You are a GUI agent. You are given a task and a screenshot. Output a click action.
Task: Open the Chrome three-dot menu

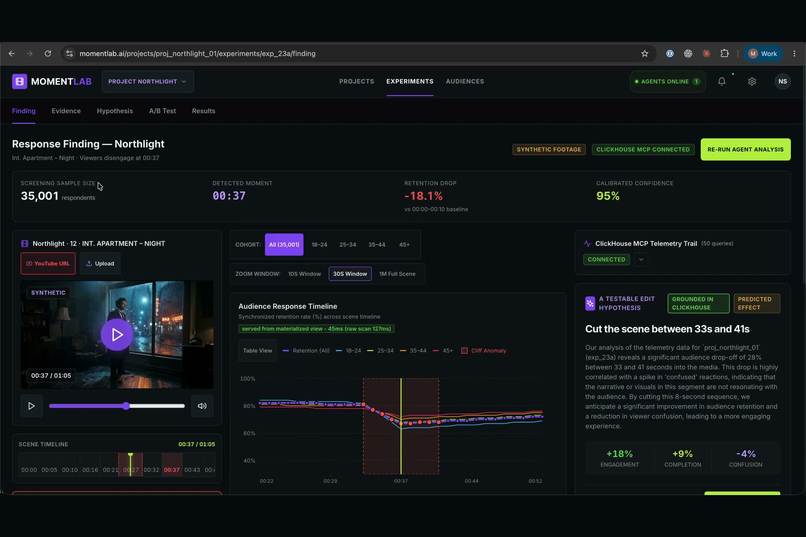click(794, 53)
